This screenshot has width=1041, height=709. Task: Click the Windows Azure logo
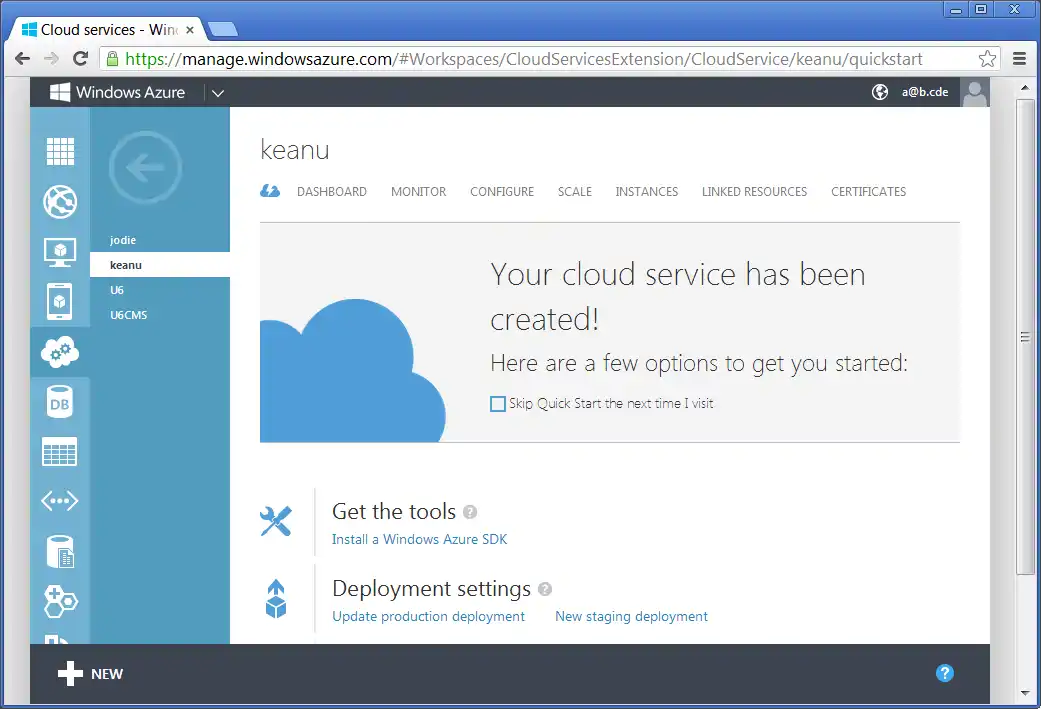118,92
